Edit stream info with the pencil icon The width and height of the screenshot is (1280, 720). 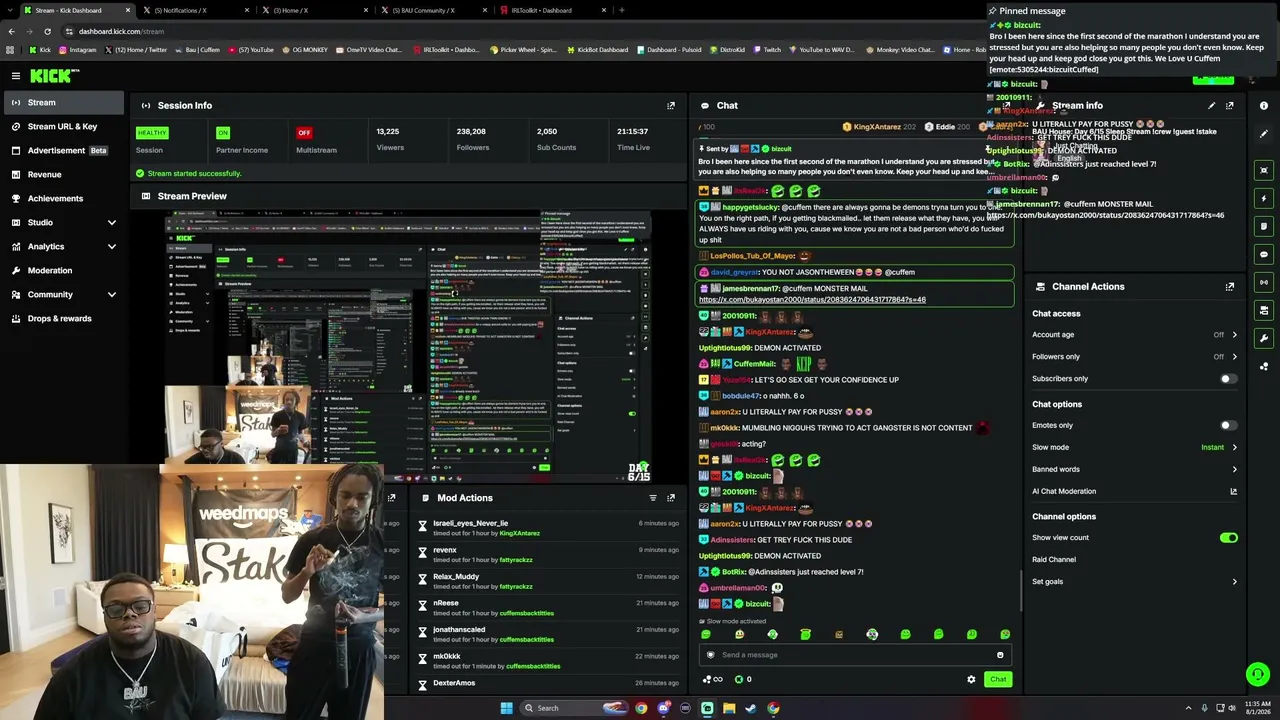click(1211, 105)
